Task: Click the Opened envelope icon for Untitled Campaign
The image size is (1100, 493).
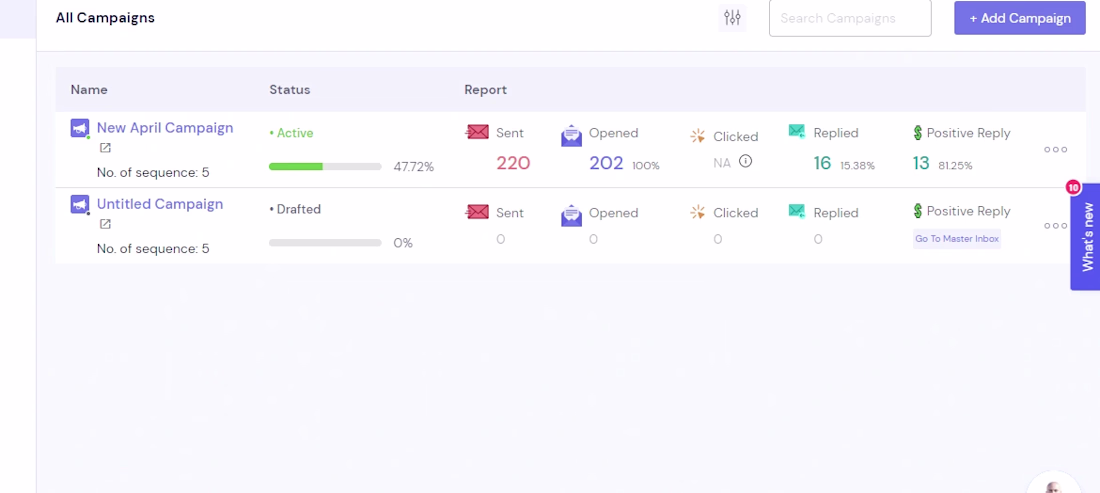Action: (x=571, y=213)
